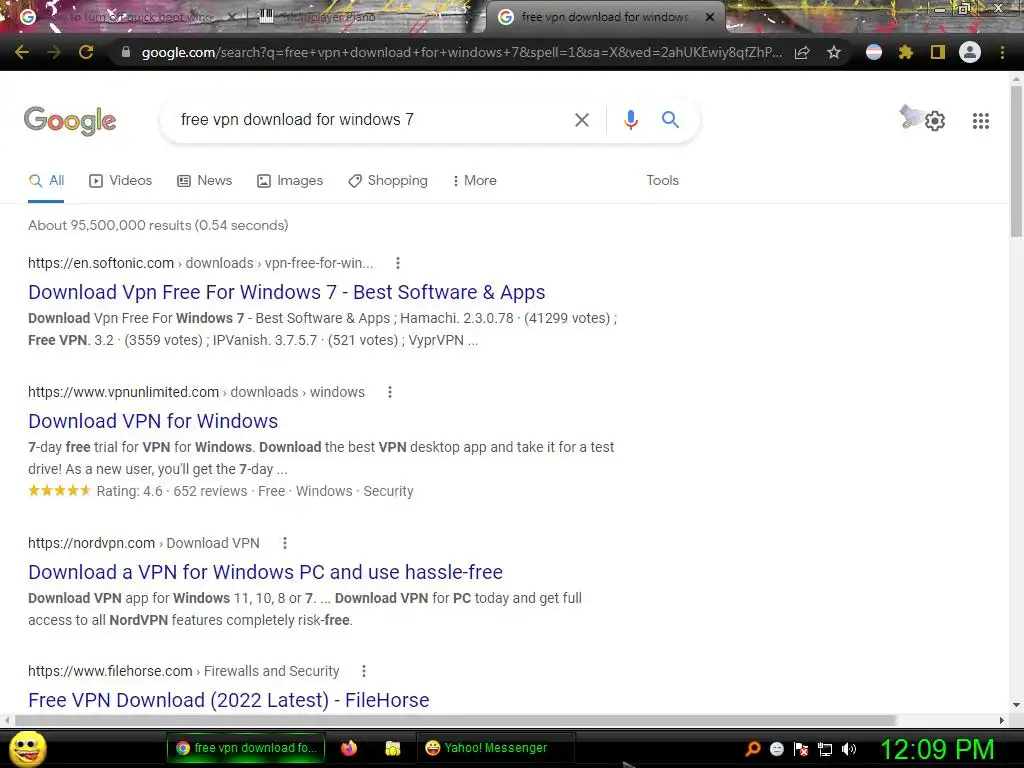This screenshot has height=768, width=1024.
Task: Open NordVPN Download a VPN for Windows link
Action: (265, 572)
